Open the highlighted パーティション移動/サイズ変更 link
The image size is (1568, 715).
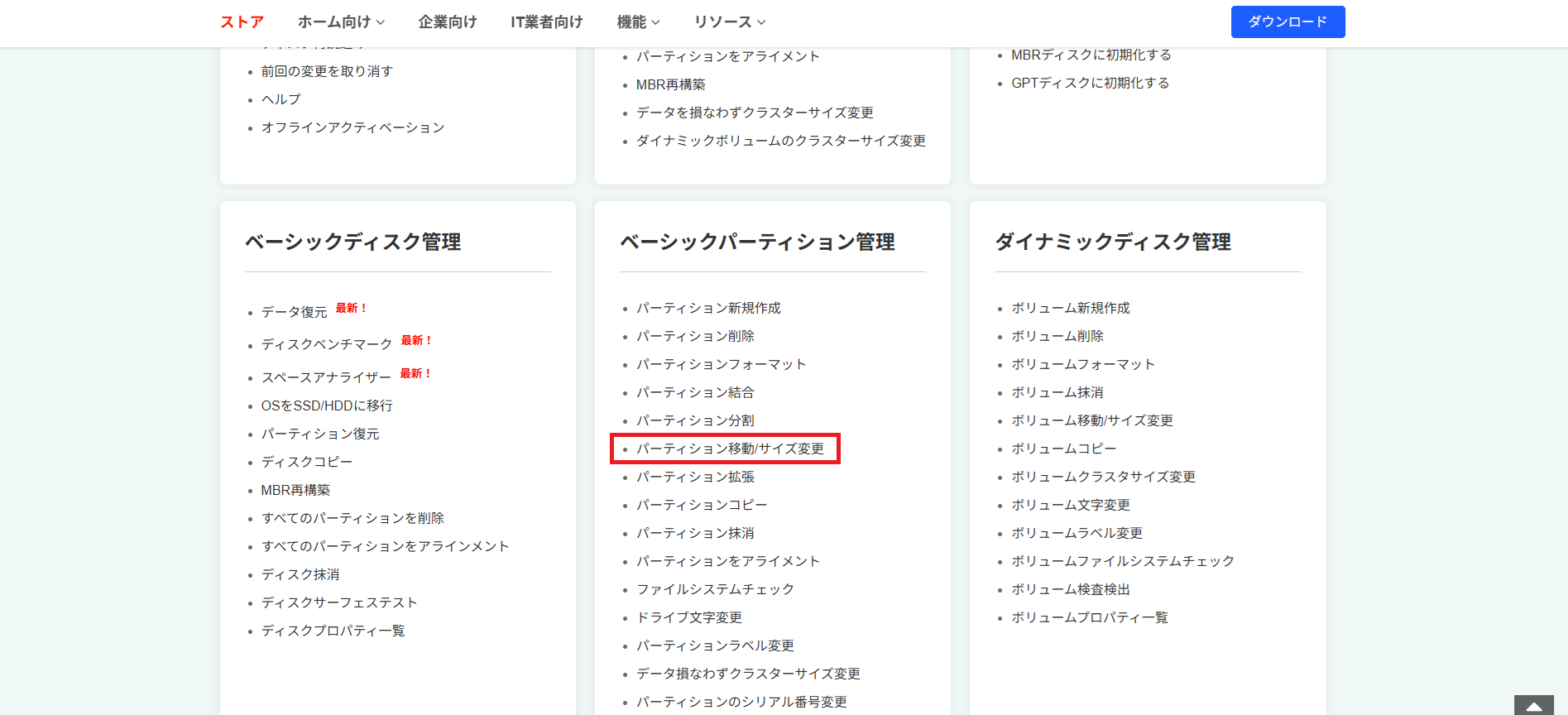(x=730, y=449)
